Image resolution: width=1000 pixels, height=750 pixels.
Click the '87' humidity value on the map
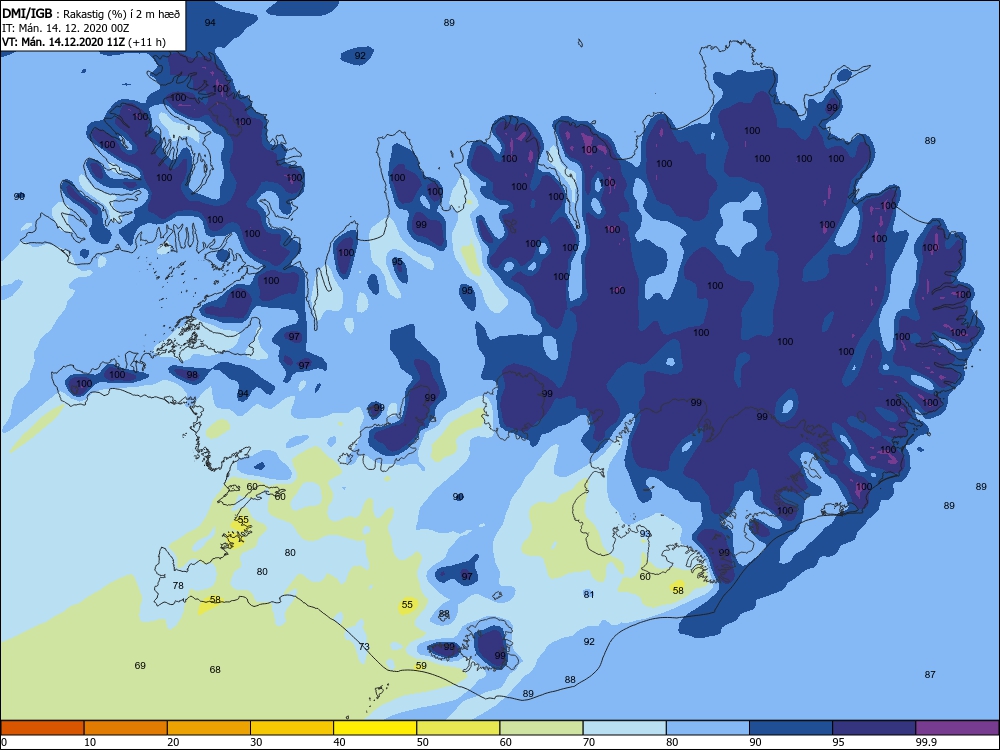930,675
